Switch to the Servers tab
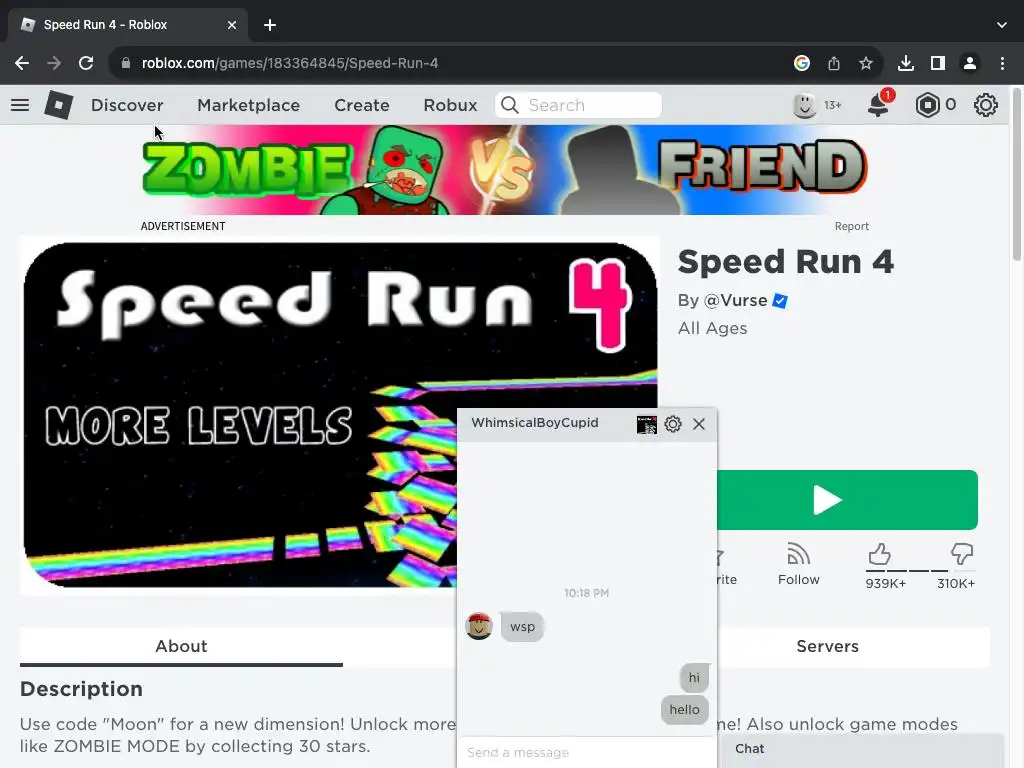The width and height of the screenshot is (1024, 768). pos(827,647)
